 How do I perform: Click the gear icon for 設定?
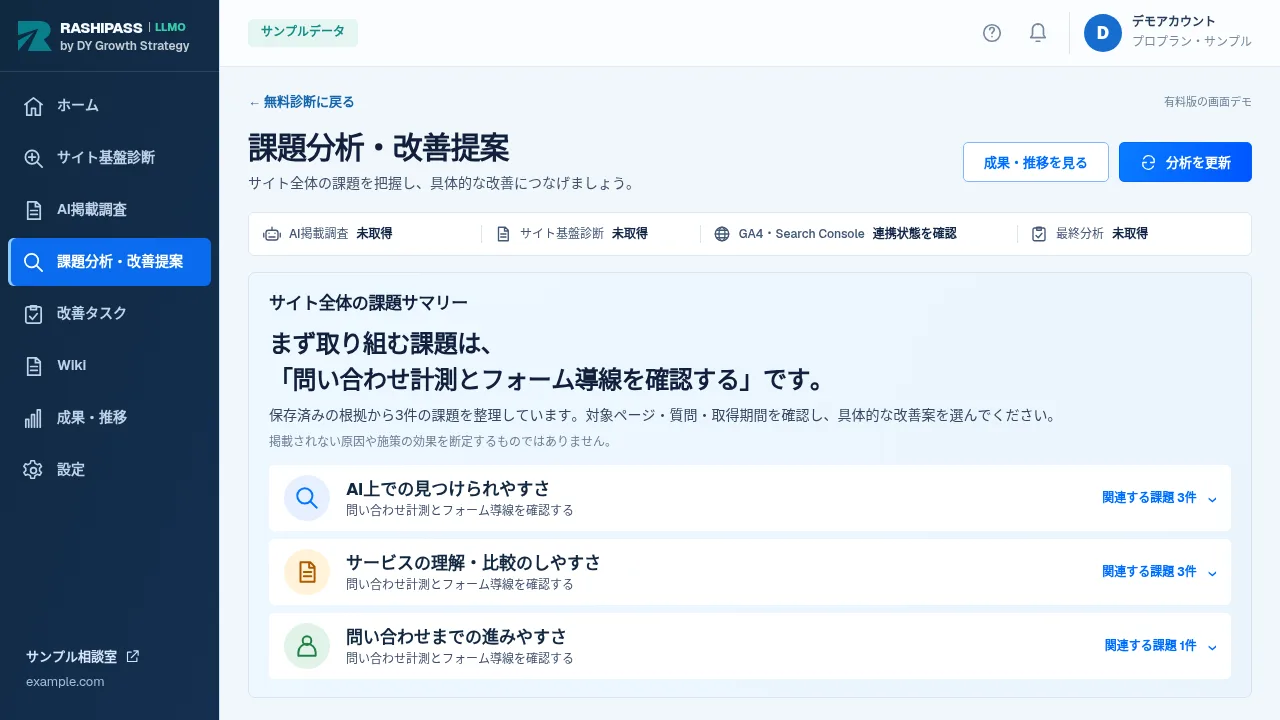(33, 470)
